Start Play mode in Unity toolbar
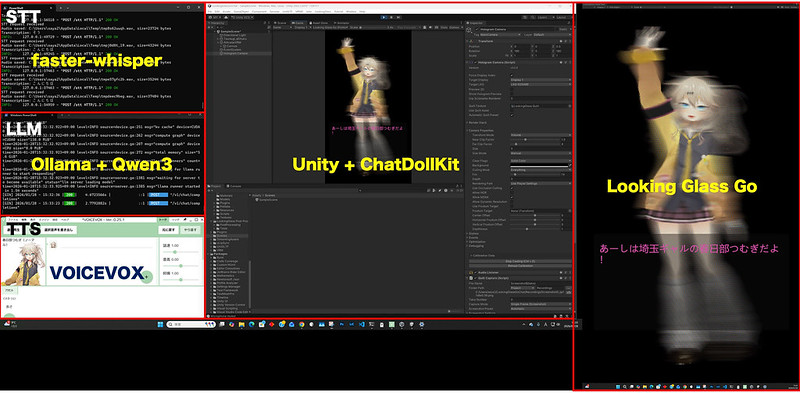This screenshot has width=800, height=393. (x=384, y=17)
